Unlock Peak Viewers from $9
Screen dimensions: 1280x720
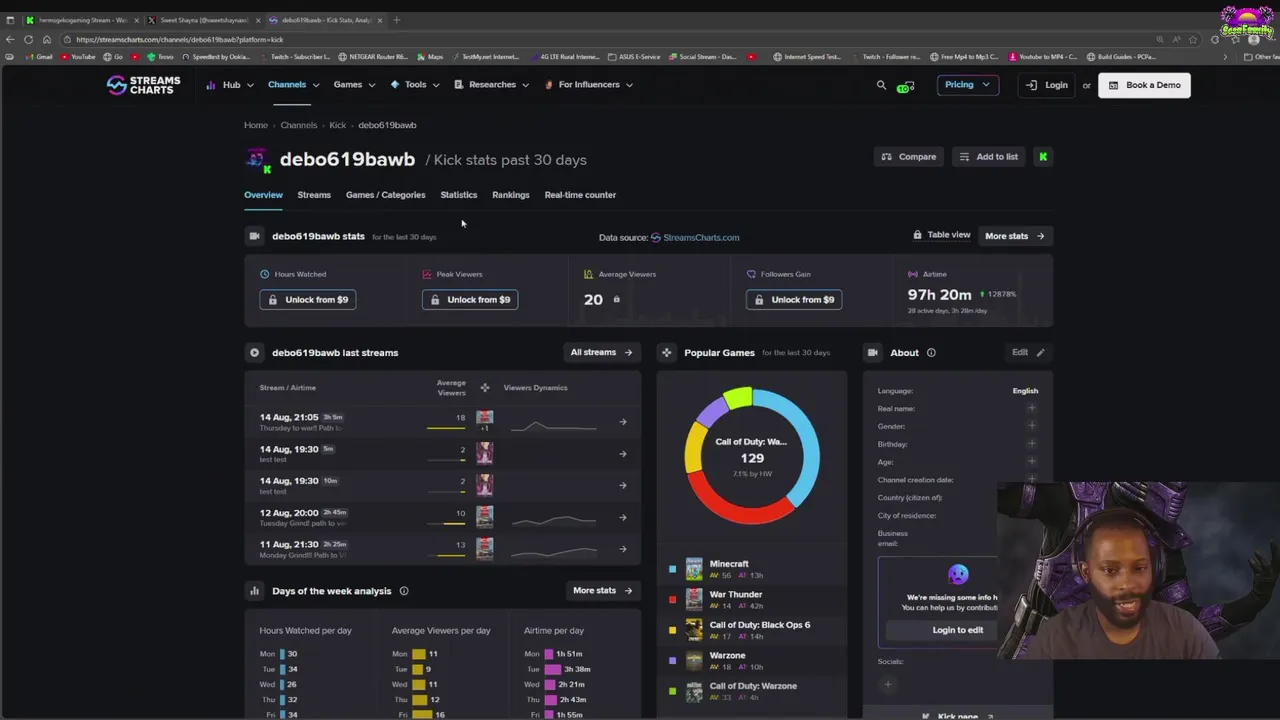point(470,300)
